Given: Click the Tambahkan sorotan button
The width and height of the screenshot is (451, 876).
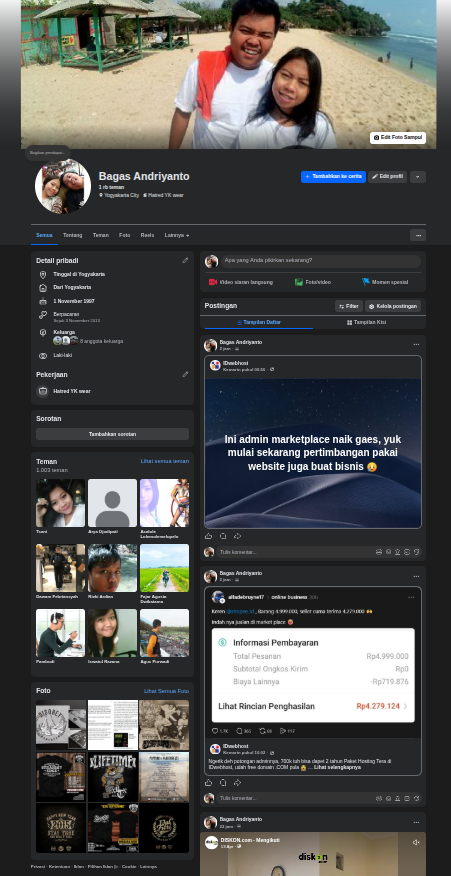Looking at the screenshot, I should 112,434.
